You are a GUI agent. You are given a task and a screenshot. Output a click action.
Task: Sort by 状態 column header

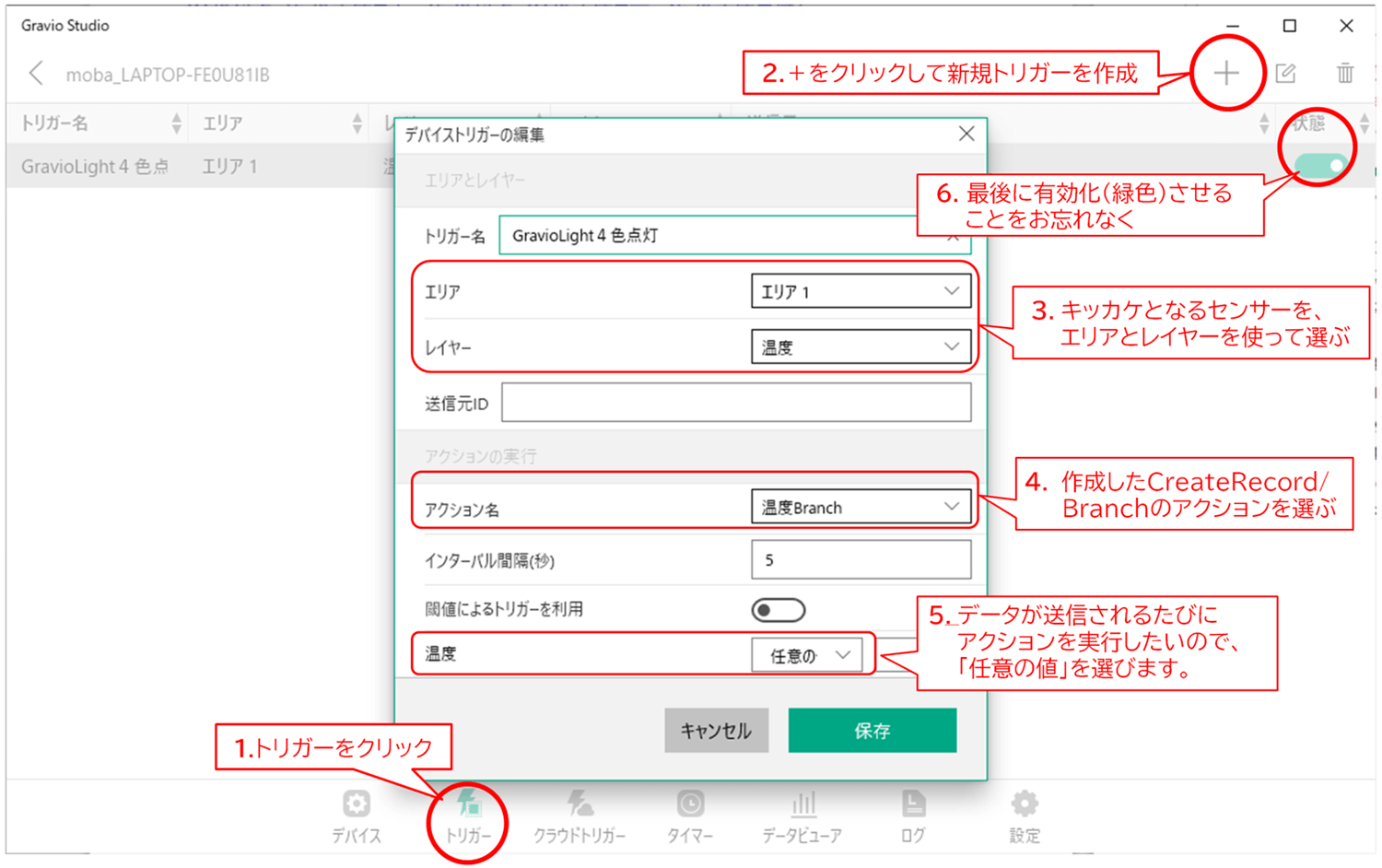tap(1327, 123)
